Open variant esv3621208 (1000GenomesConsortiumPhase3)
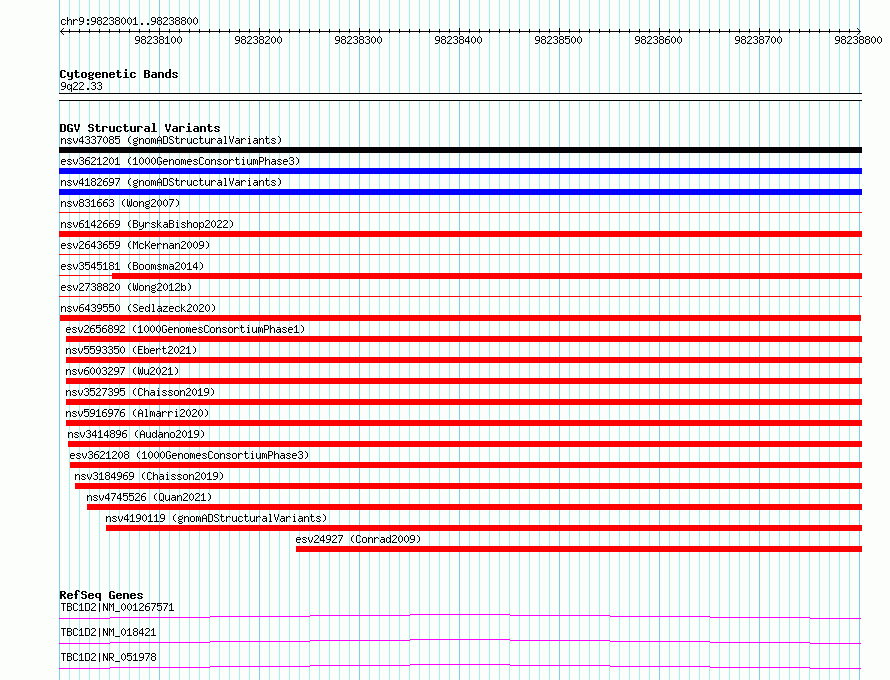Screen dimensions: 890x680 coord(189,455)
